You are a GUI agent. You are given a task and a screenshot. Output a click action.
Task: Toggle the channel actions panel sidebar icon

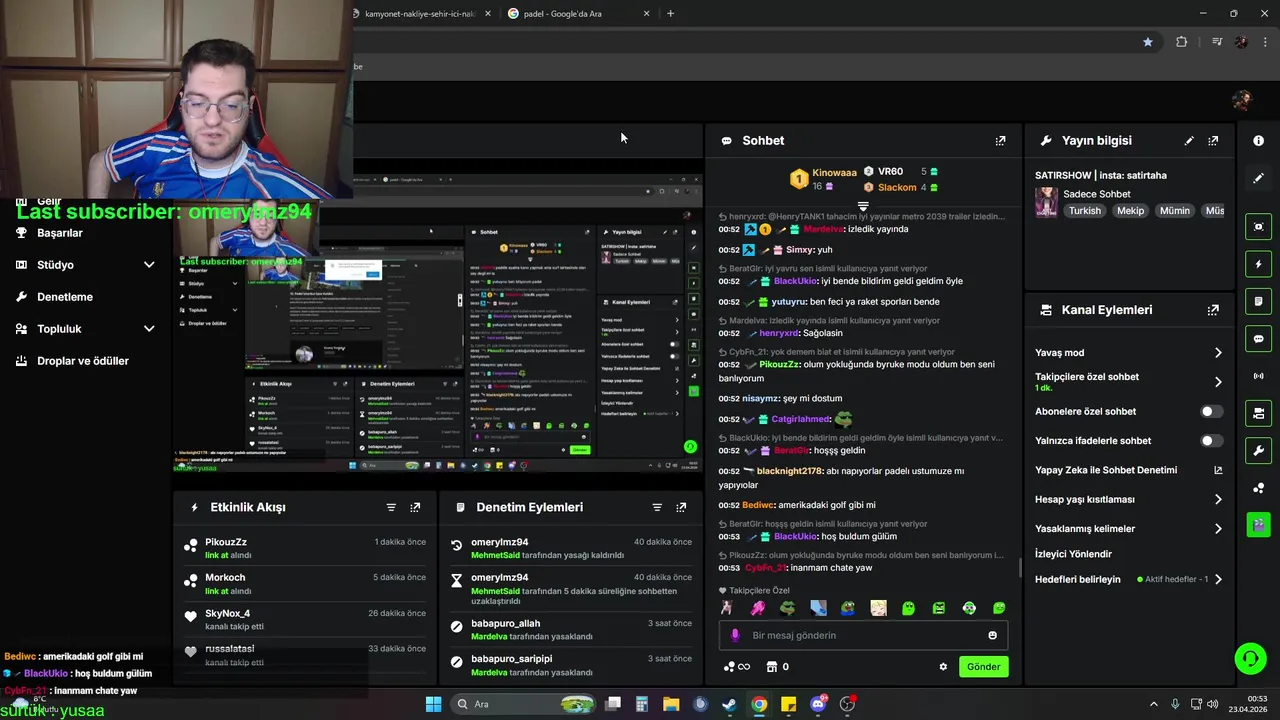[1258, 413]
